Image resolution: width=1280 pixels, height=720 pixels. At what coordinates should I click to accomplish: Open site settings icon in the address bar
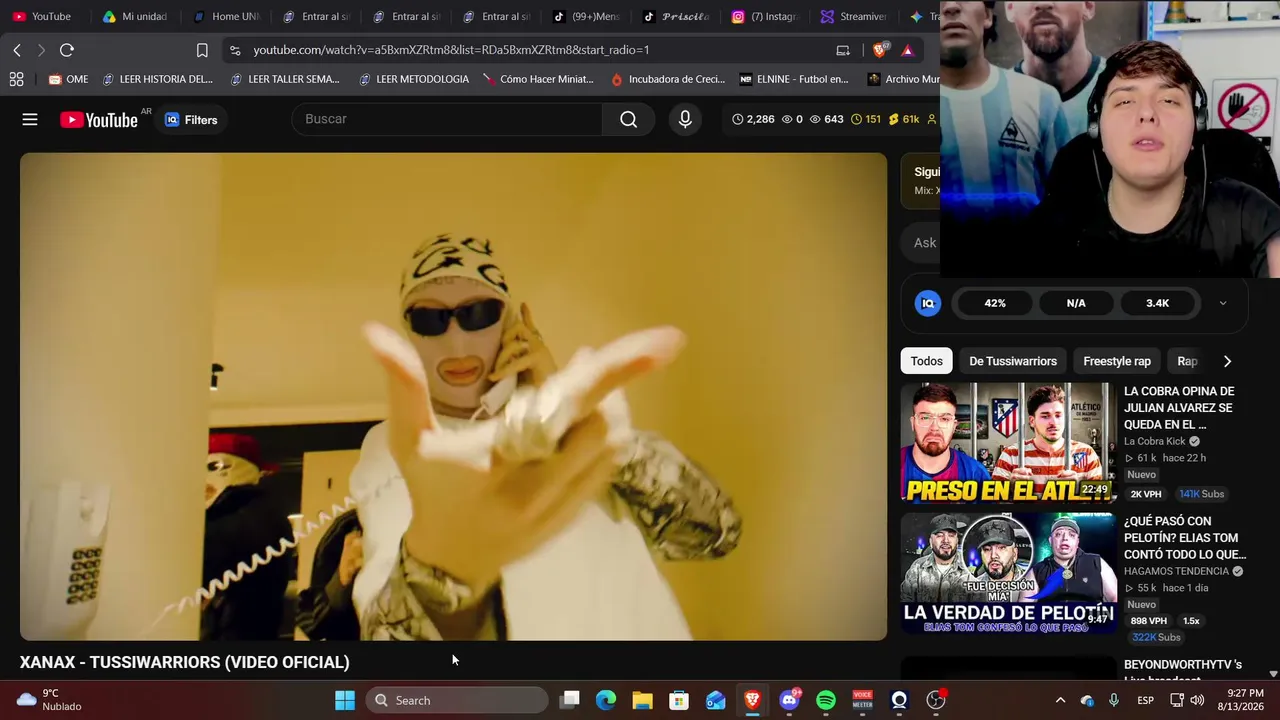(234, 50)
